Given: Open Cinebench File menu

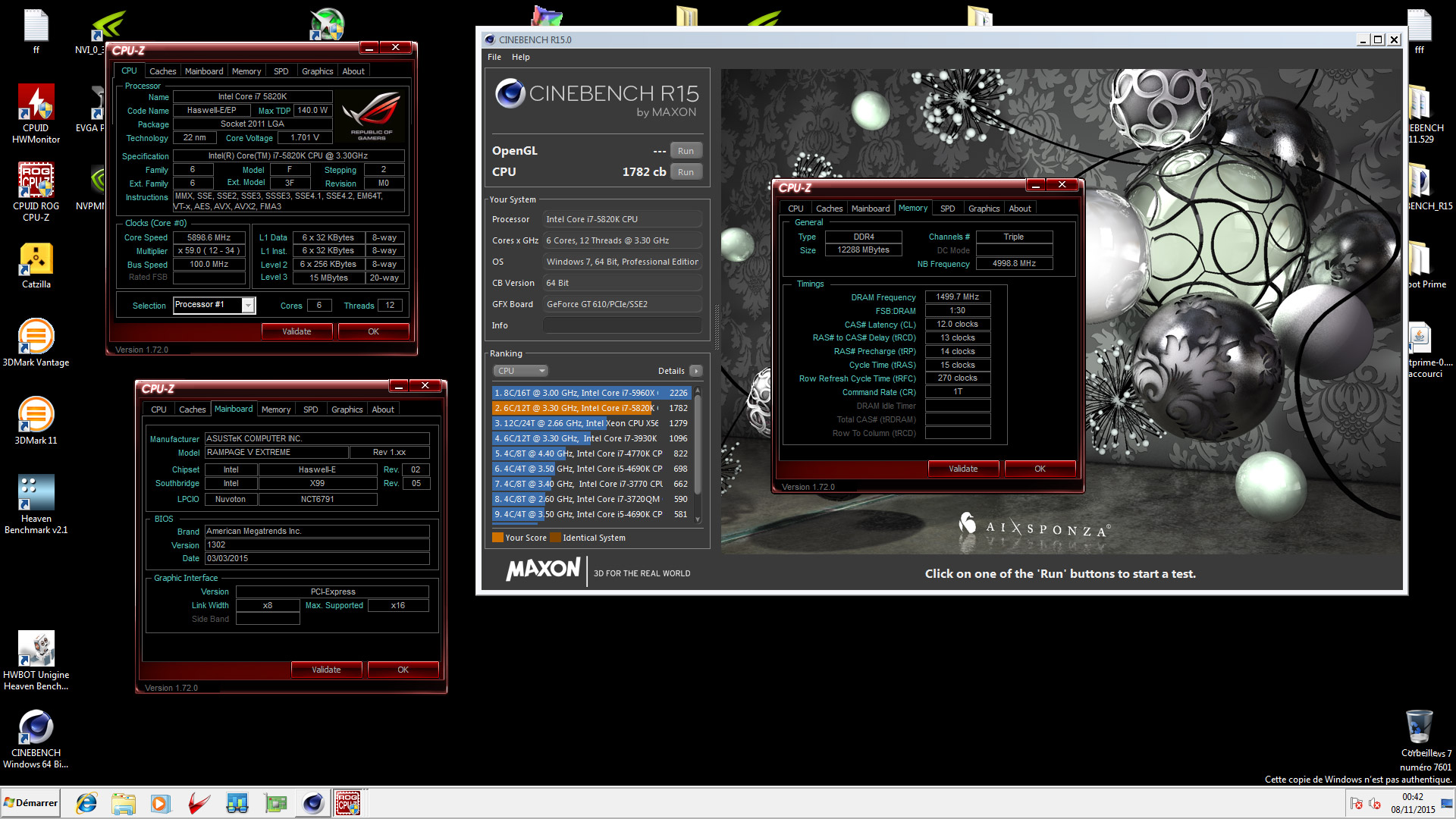Looking at the screenshot, I should click(x=494, y=57).
